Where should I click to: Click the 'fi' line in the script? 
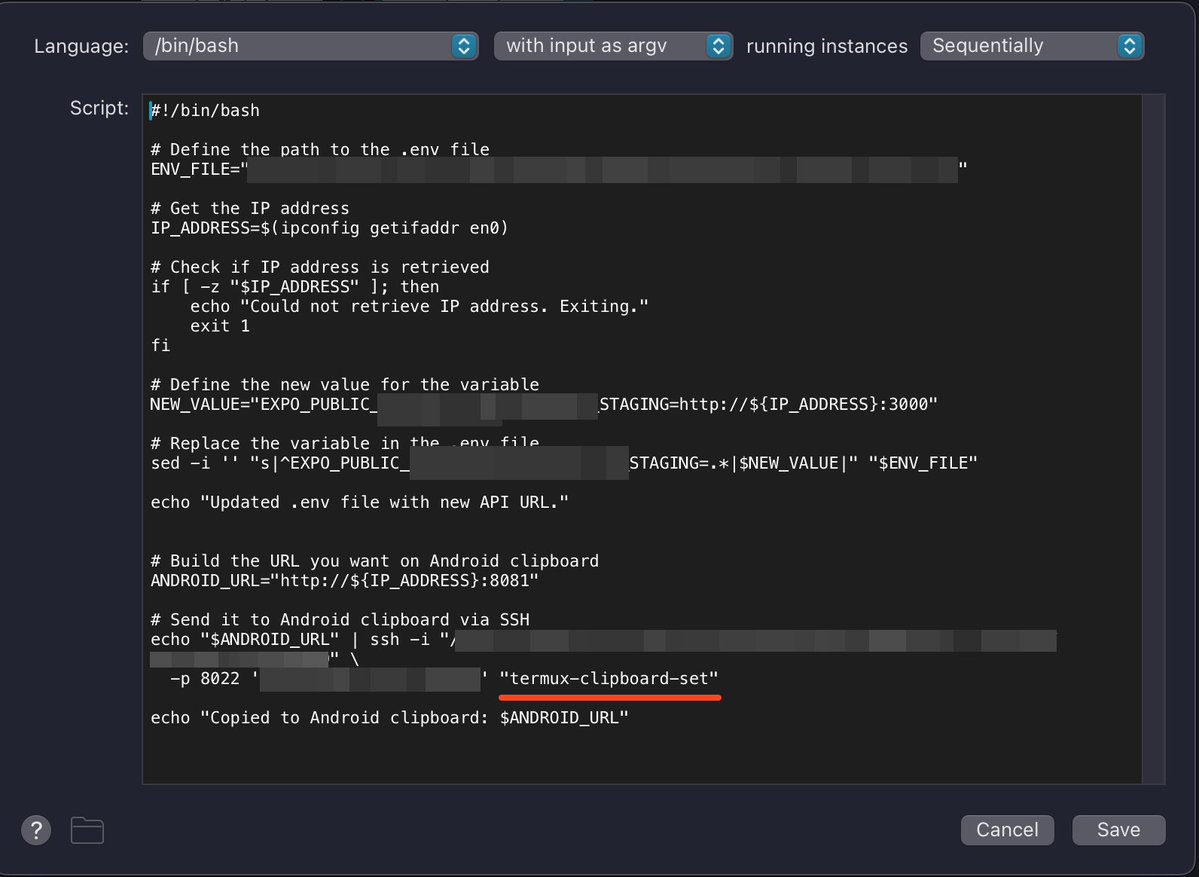click(161, 346)
